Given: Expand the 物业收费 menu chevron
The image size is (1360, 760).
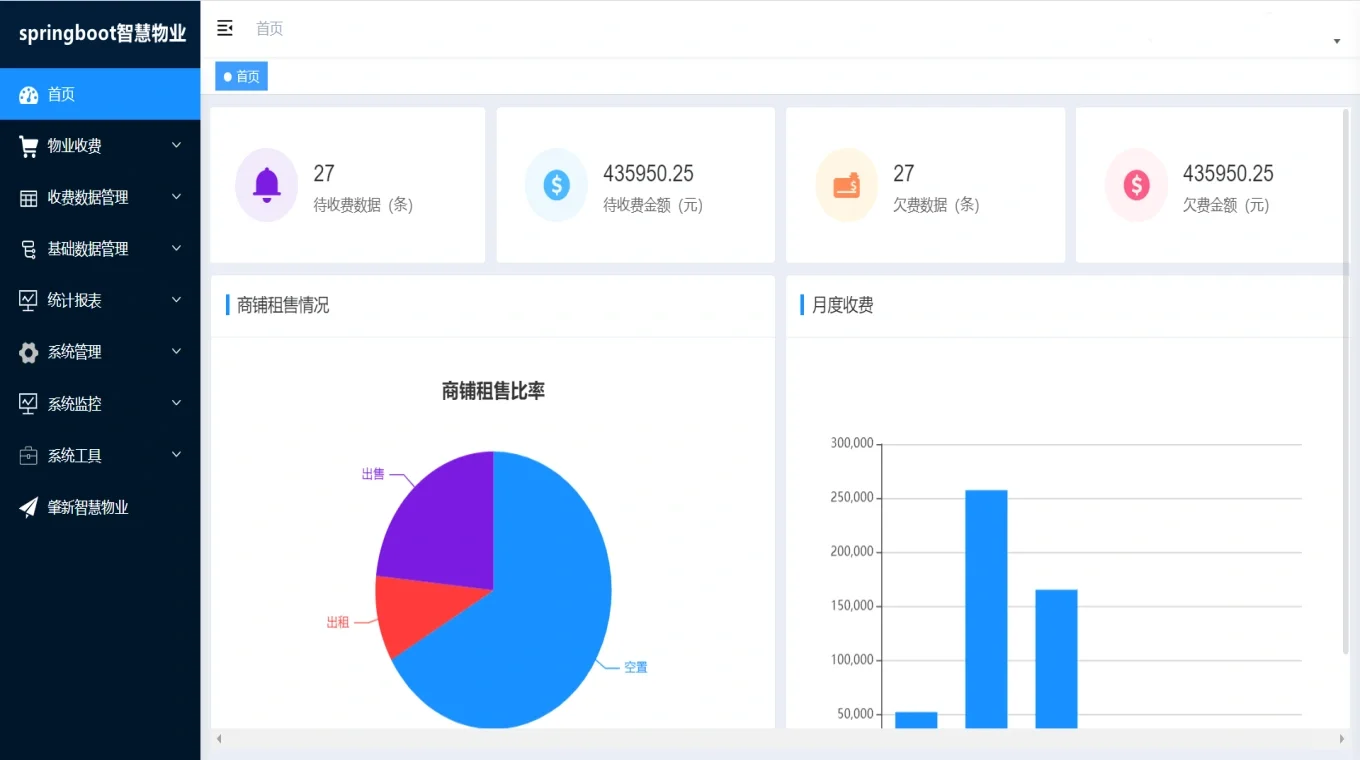Looking at the screenshot, I should [177, 146].
